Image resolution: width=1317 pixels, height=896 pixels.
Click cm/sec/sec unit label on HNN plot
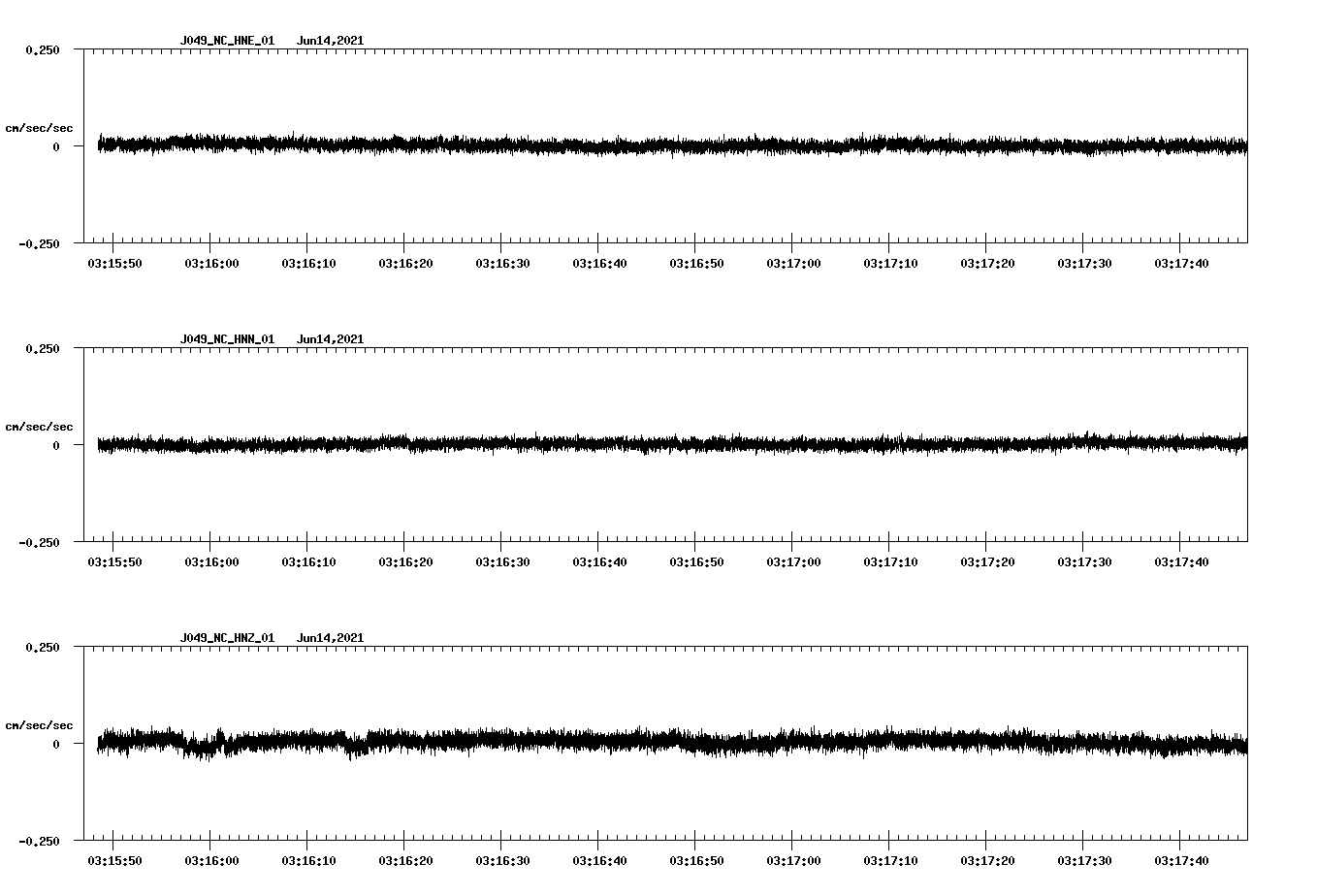39,427
